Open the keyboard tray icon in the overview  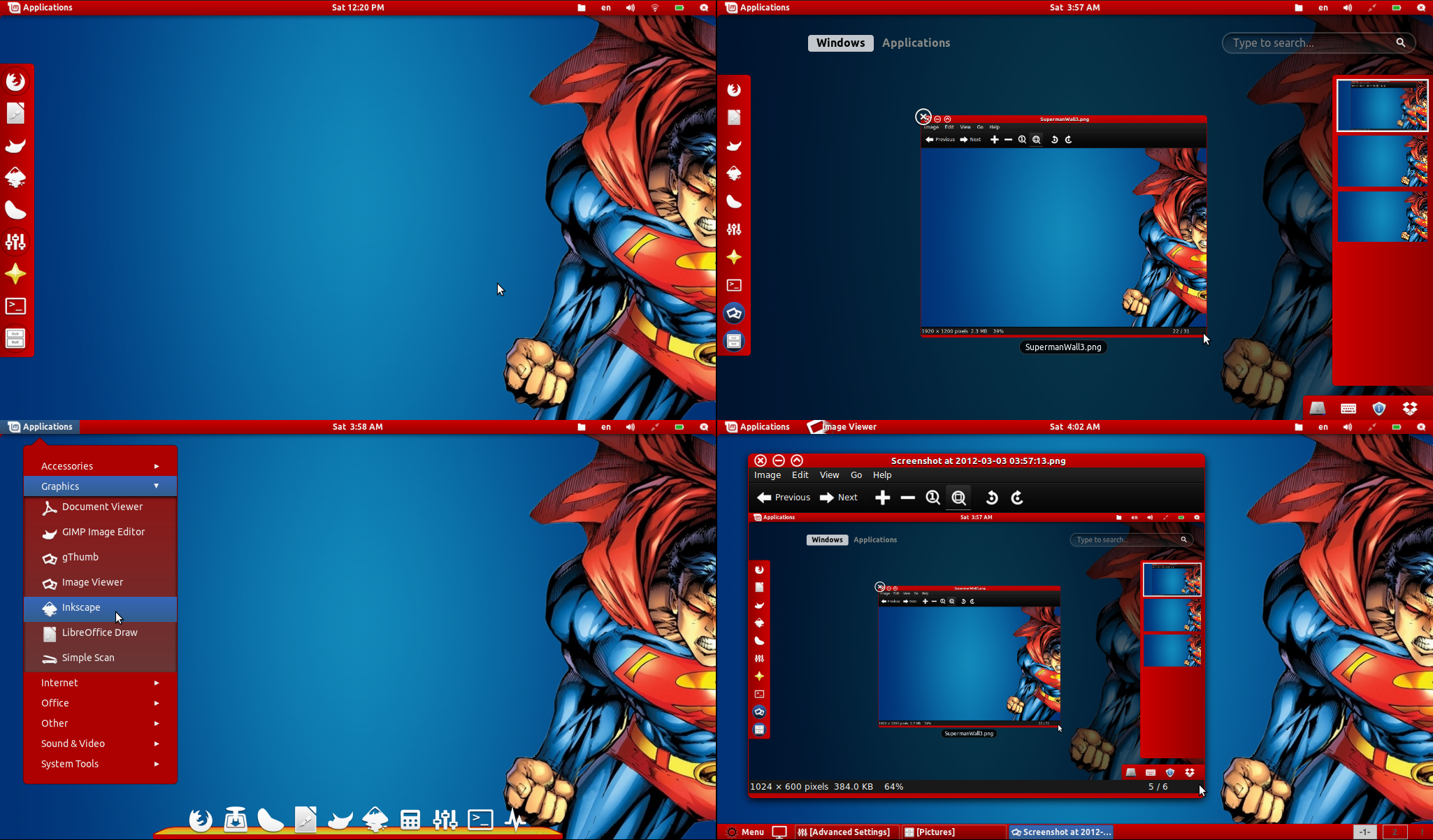(x=1348, y=408)
